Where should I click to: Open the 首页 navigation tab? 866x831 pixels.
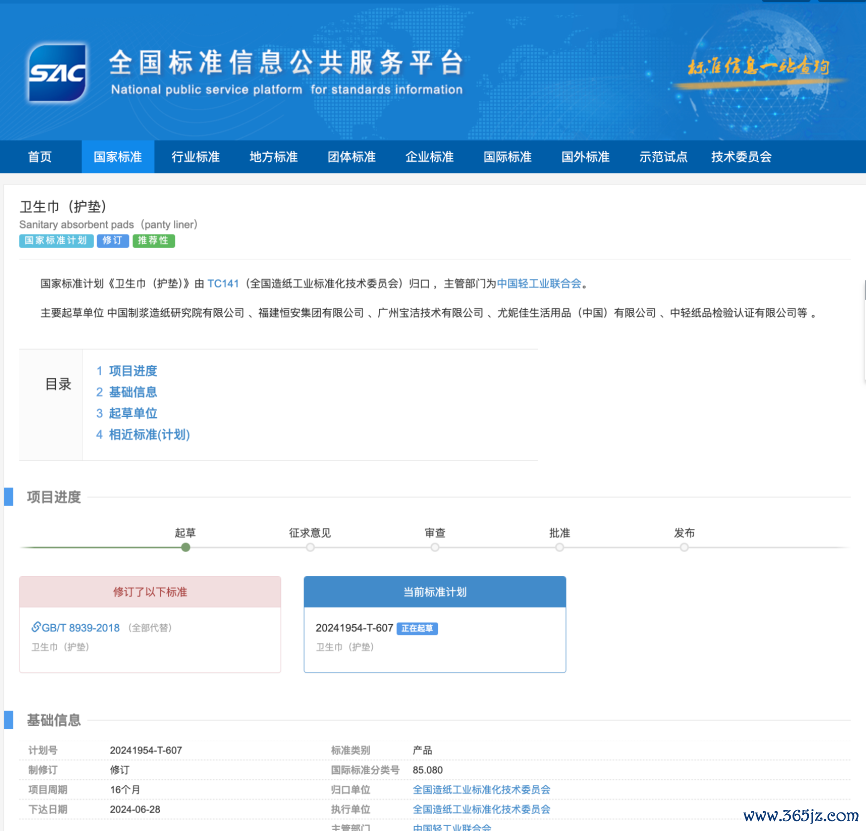pos(40,157)
